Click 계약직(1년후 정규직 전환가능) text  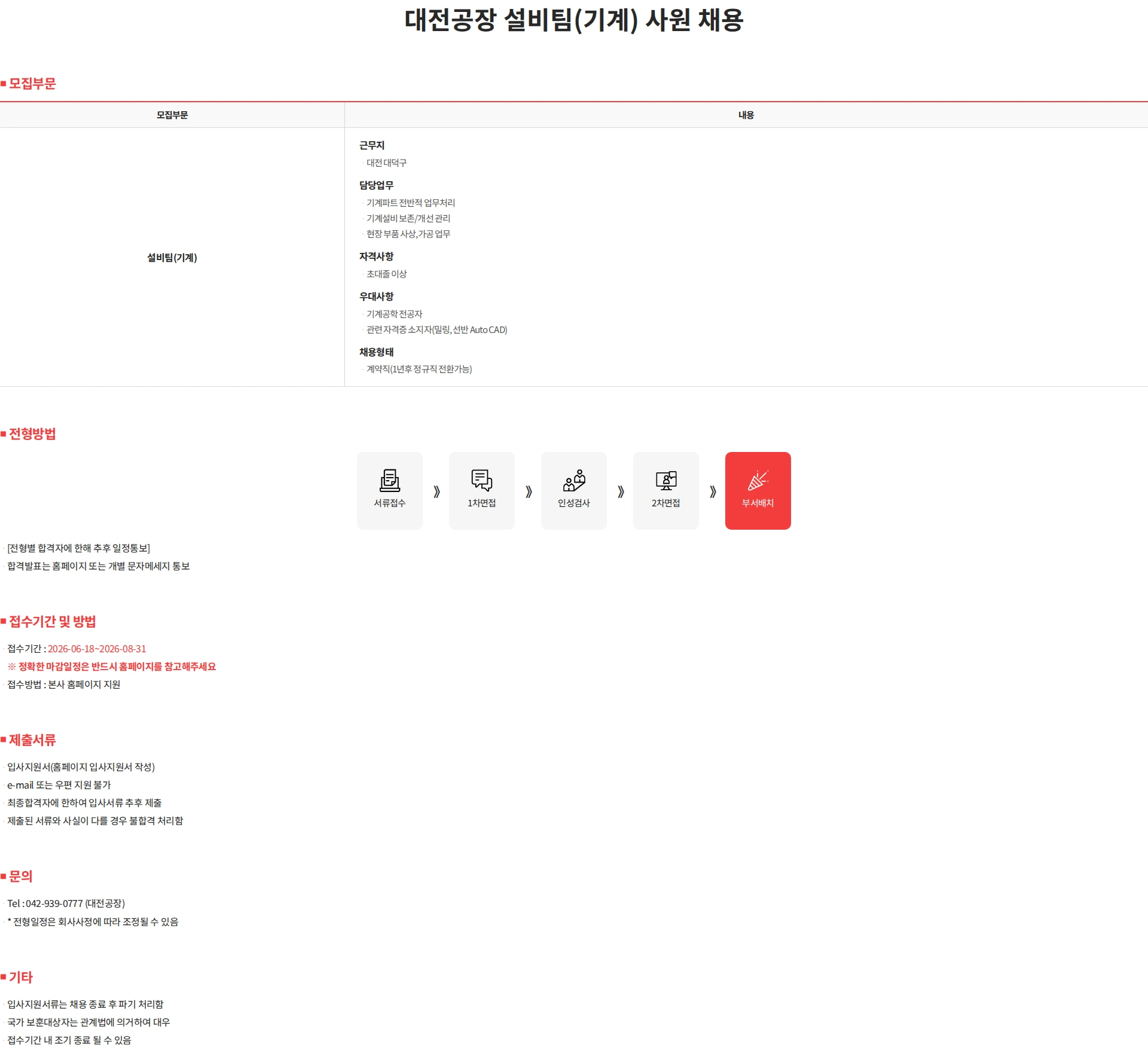(419, 369)
